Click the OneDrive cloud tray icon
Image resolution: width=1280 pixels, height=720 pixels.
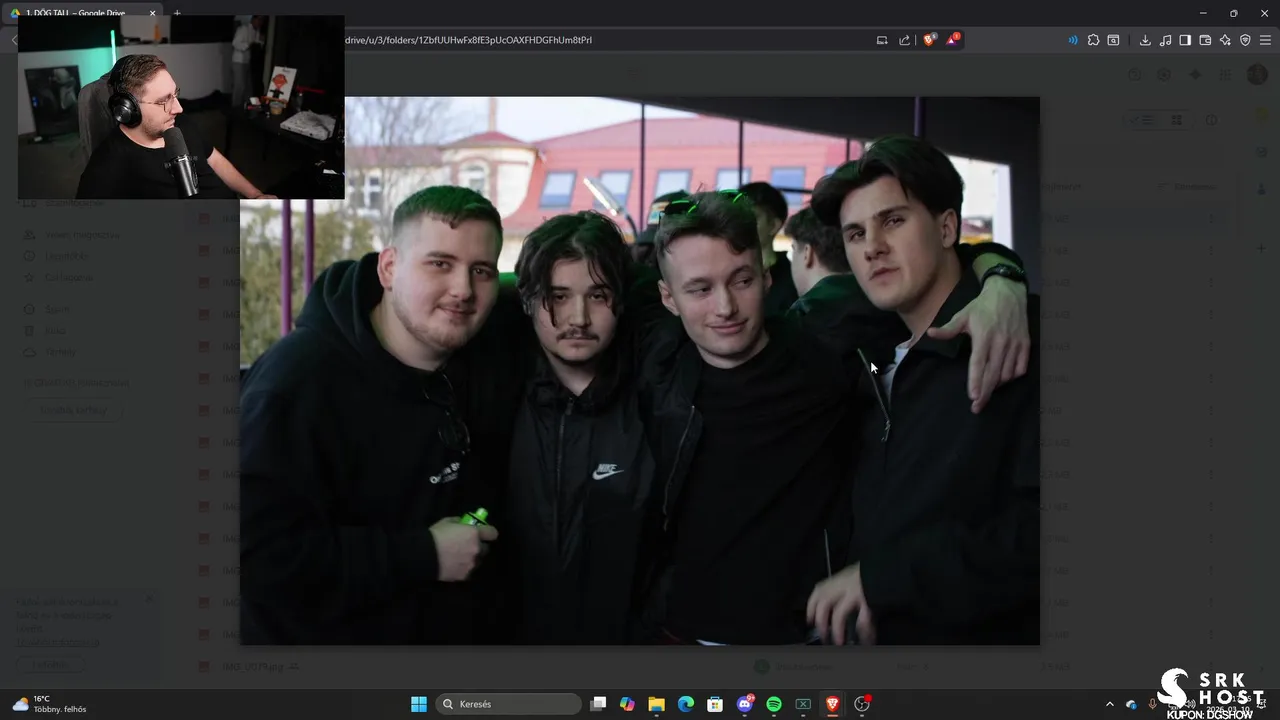pos(1131,704)
